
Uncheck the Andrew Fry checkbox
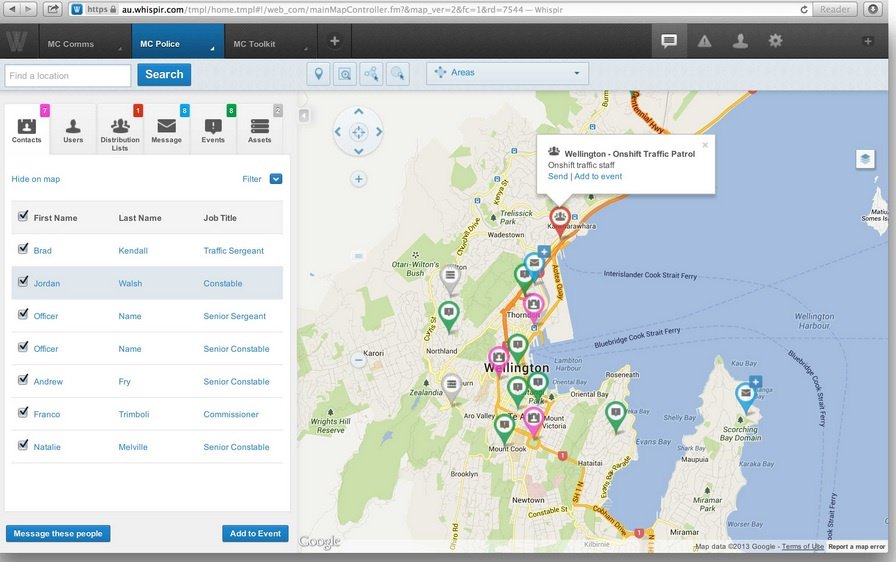point(23,379)
